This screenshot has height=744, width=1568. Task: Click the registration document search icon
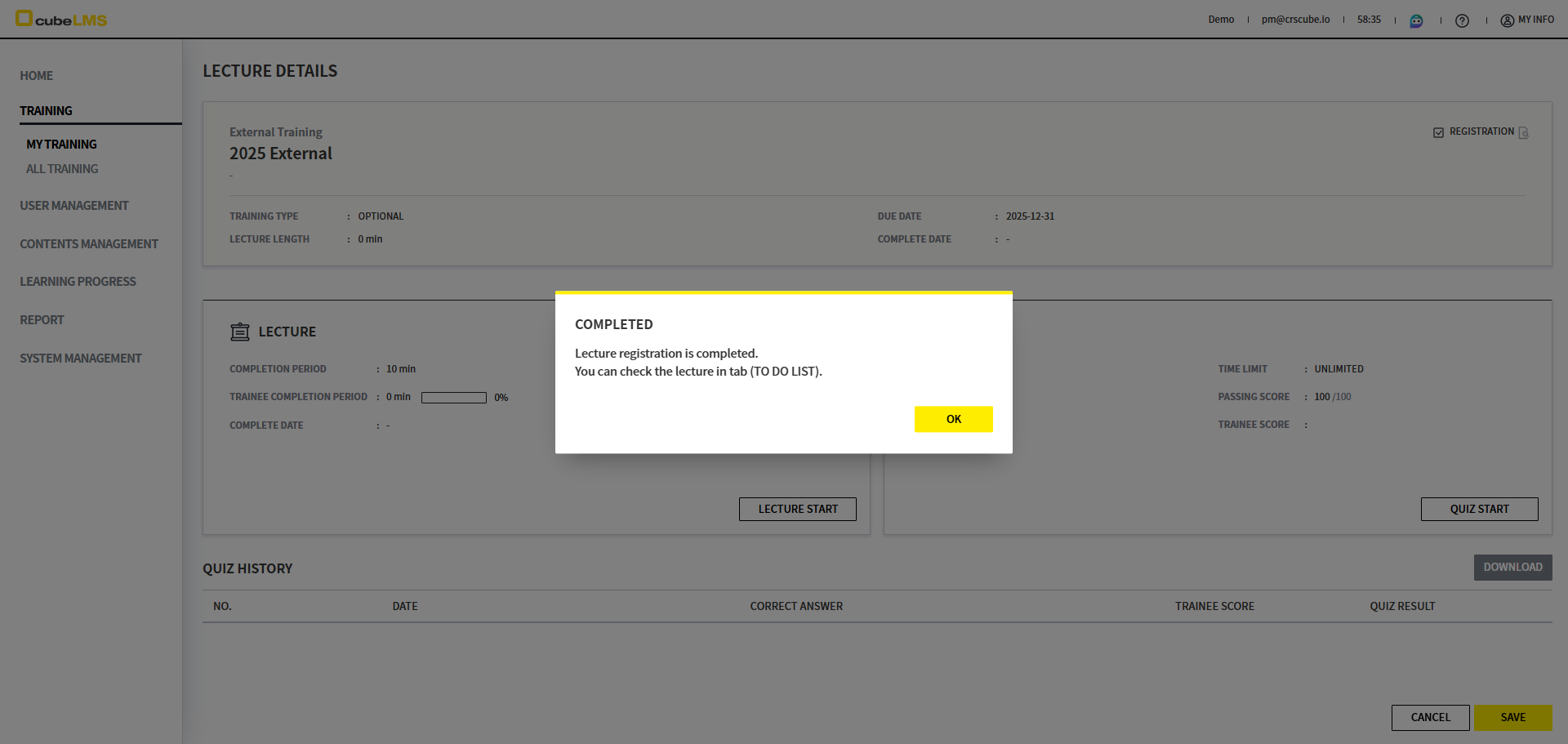(1523, 132)
